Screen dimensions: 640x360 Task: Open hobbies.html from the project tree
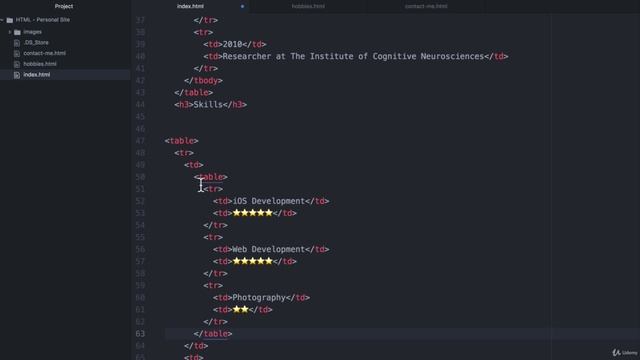(x=40, y=64)
